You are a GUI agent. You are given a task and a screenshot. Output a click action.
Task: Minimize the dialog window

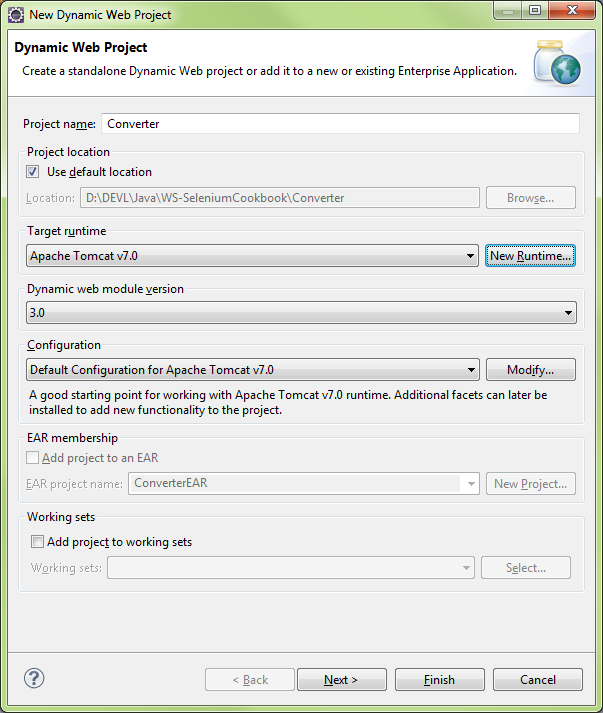[506, 12]
